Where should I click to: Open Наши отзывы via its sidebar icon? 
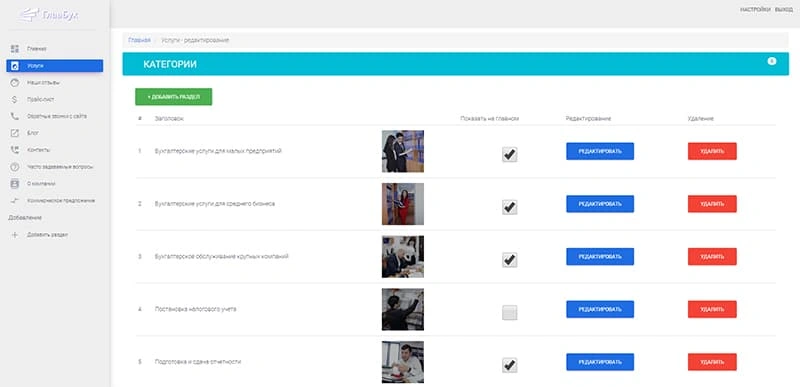click(x=15, y=83)
